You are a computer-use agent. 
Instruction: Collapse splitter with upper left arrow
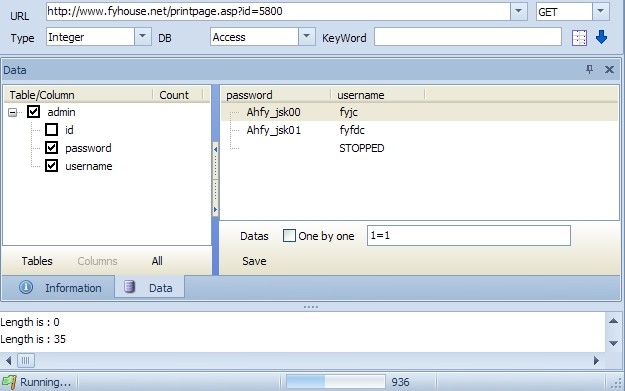point(216,149)
